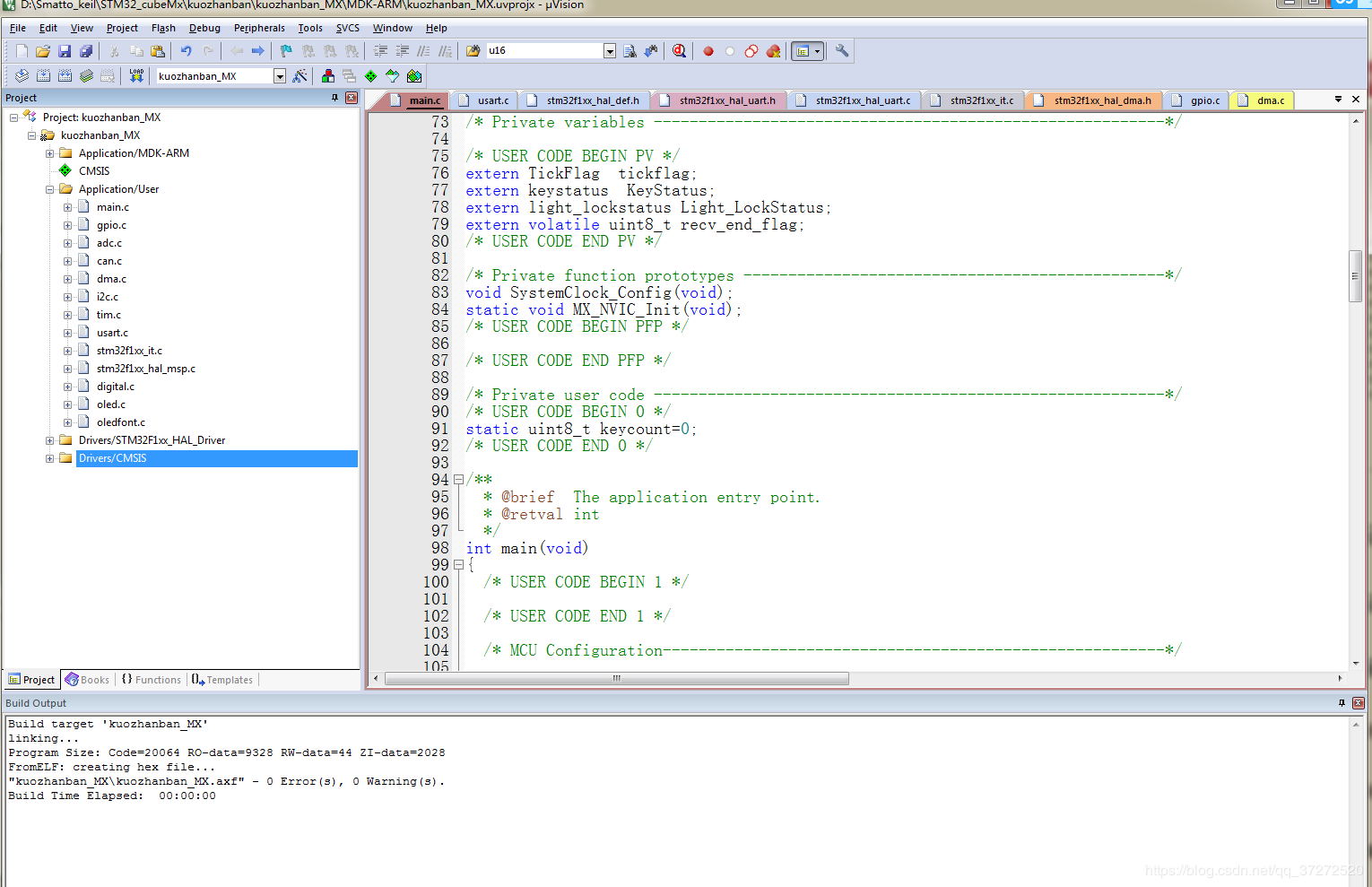Open Configuration wrench icon
The image size is (1372, 887).
pos(842,51)
